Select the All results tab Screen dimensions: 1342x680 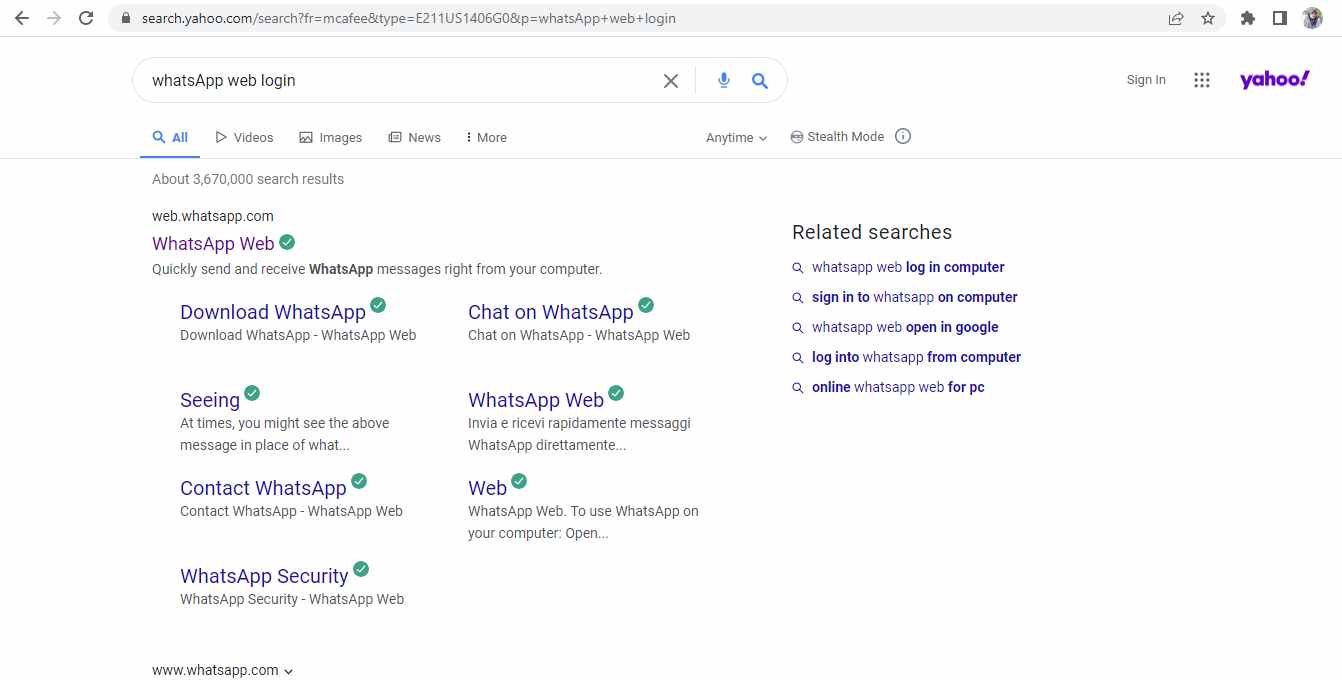point(170,138)
